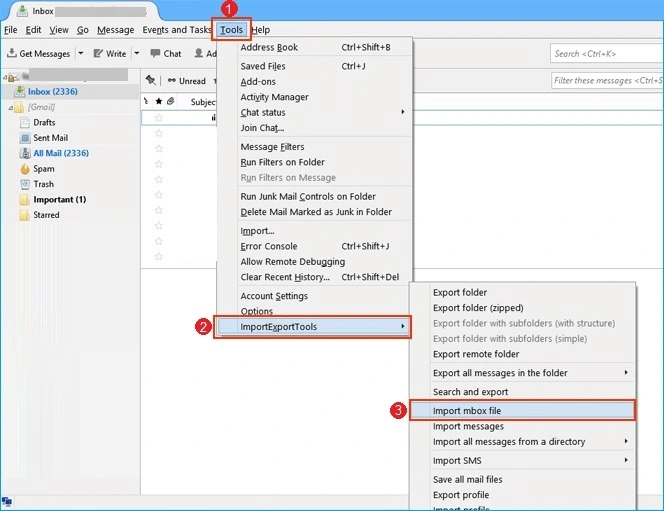Click the global Search field
Screen dimensions: 664x511
click(x=606, y=54)
